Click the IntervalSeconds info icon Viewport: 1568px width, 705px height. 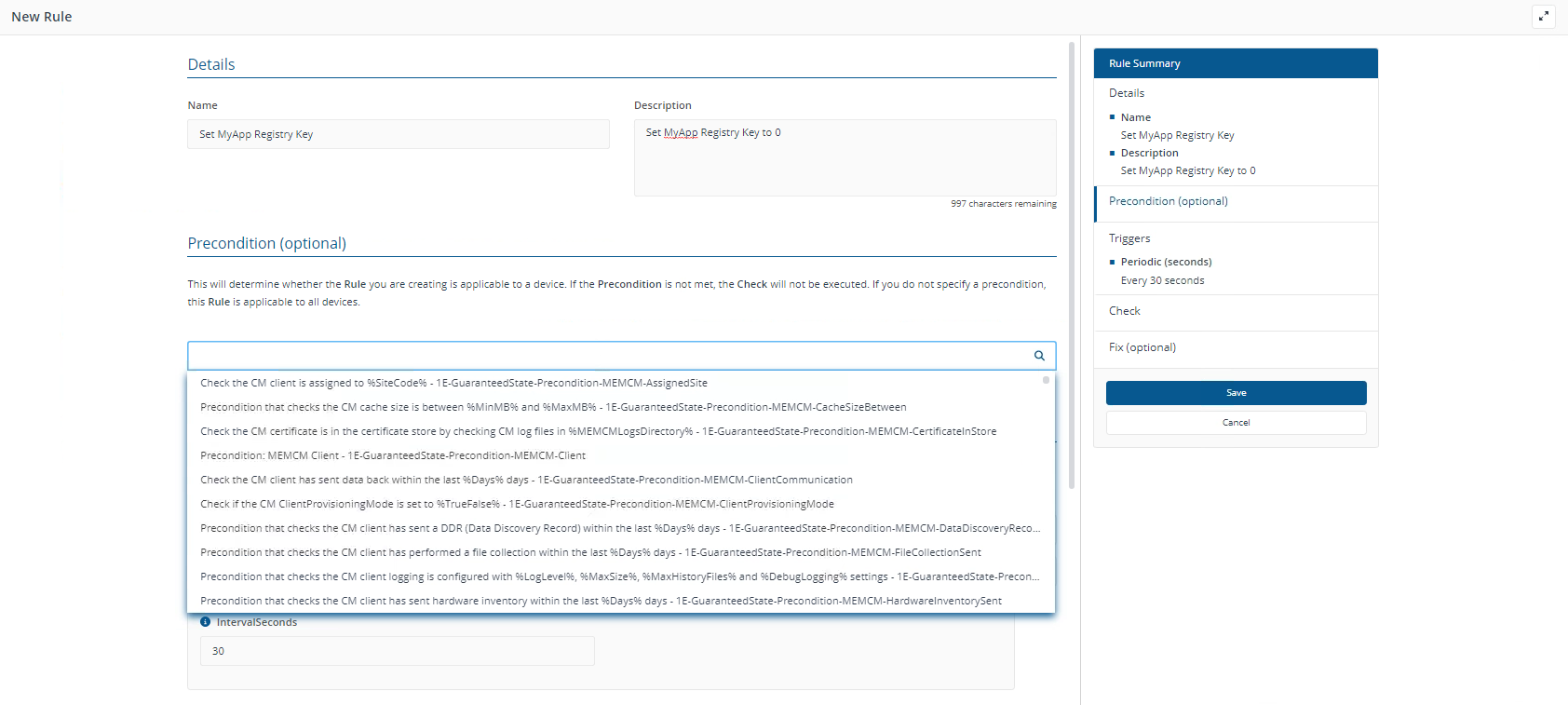point(205,622)
